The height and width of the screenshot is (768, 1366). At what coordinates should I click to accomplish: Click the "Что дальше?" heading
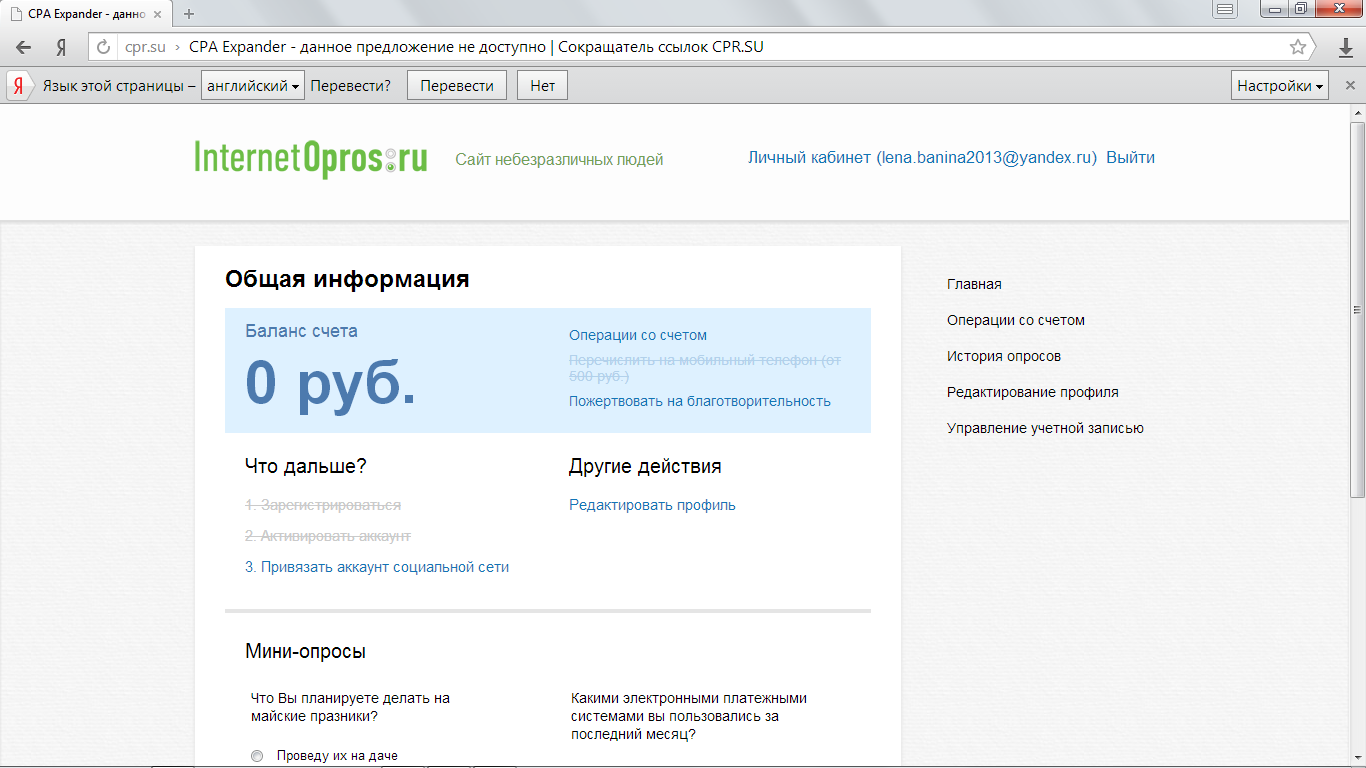pos(306,467)
